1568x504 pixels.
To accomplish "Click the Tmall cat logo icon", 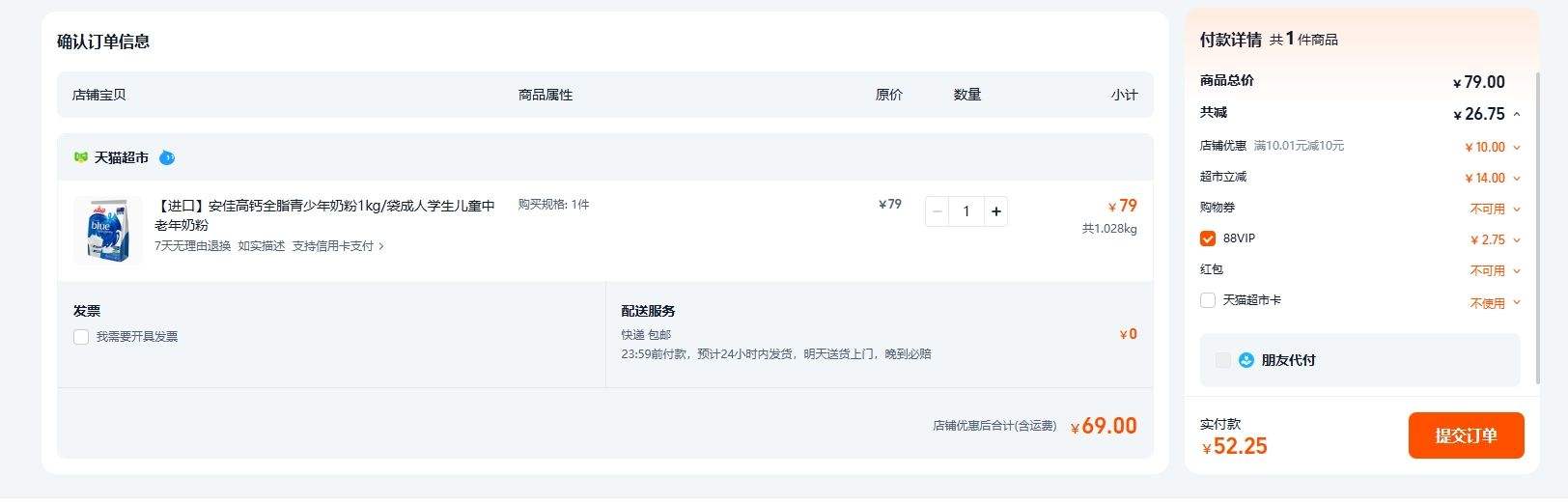I will [x=81, y=157].
